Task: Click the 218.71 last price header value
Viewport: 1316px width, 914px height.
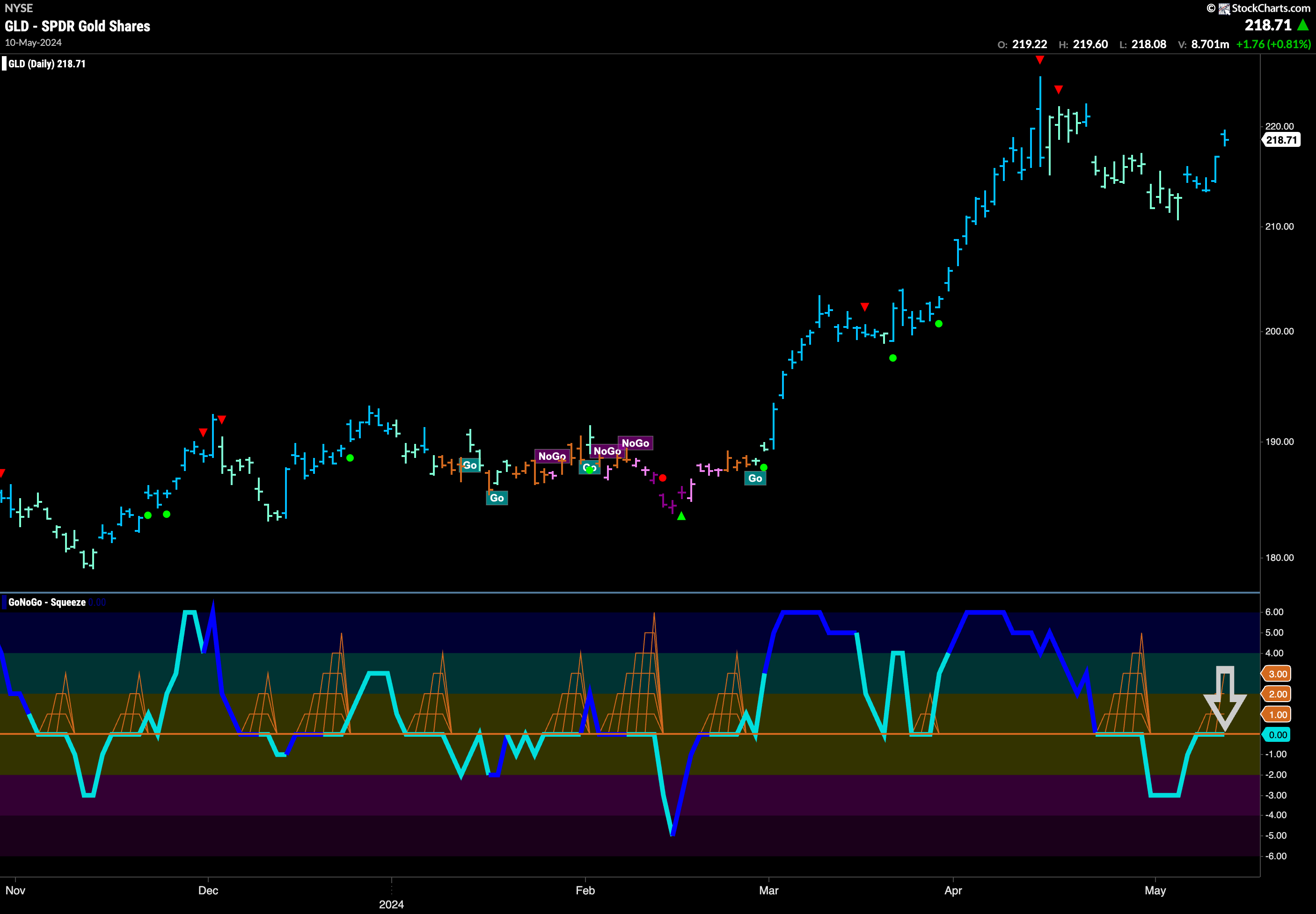Action: coord(1268,25)
